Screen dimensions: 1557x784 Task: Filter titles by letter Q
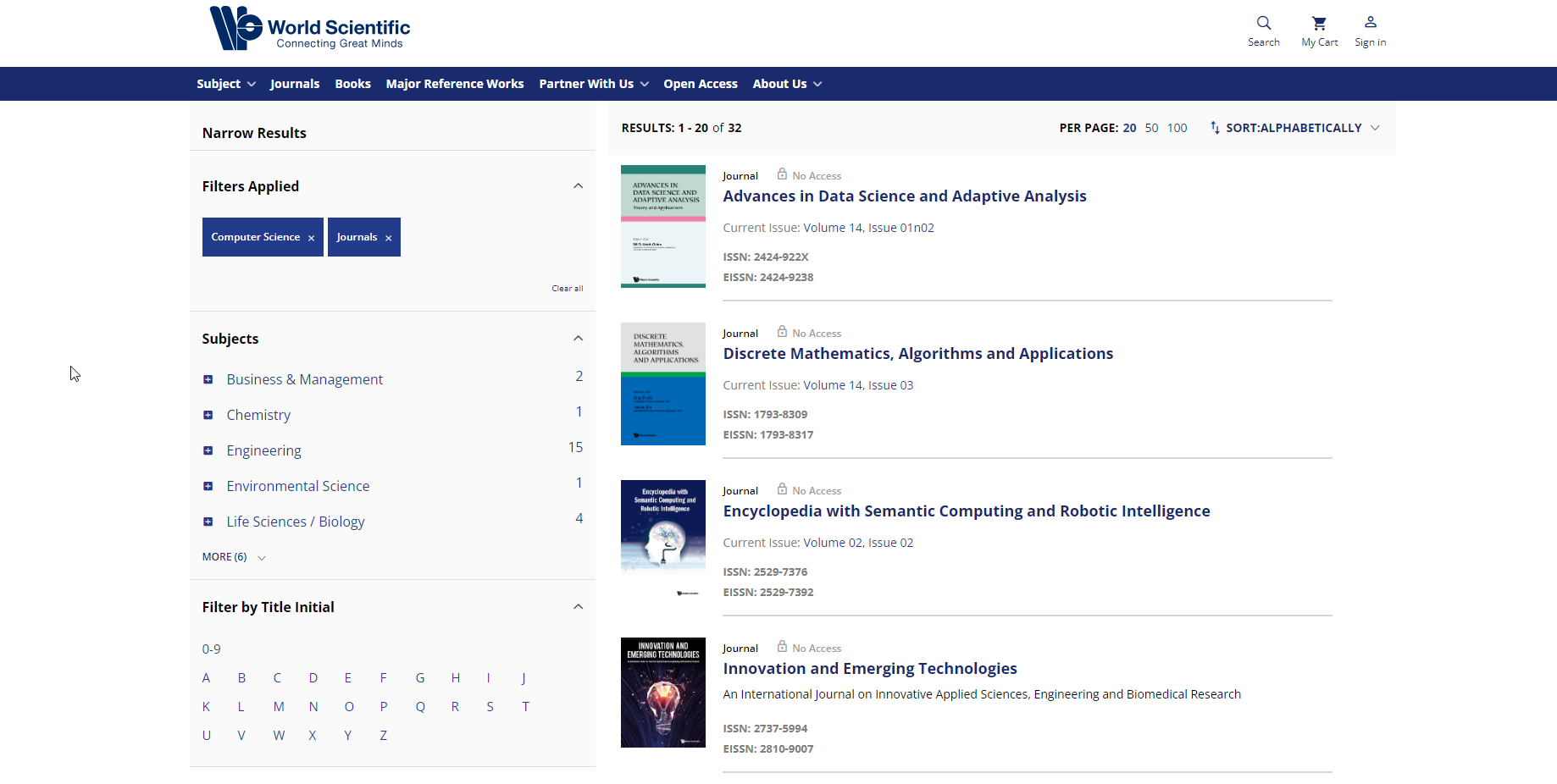pyautogui.click(x=420, y=707)
